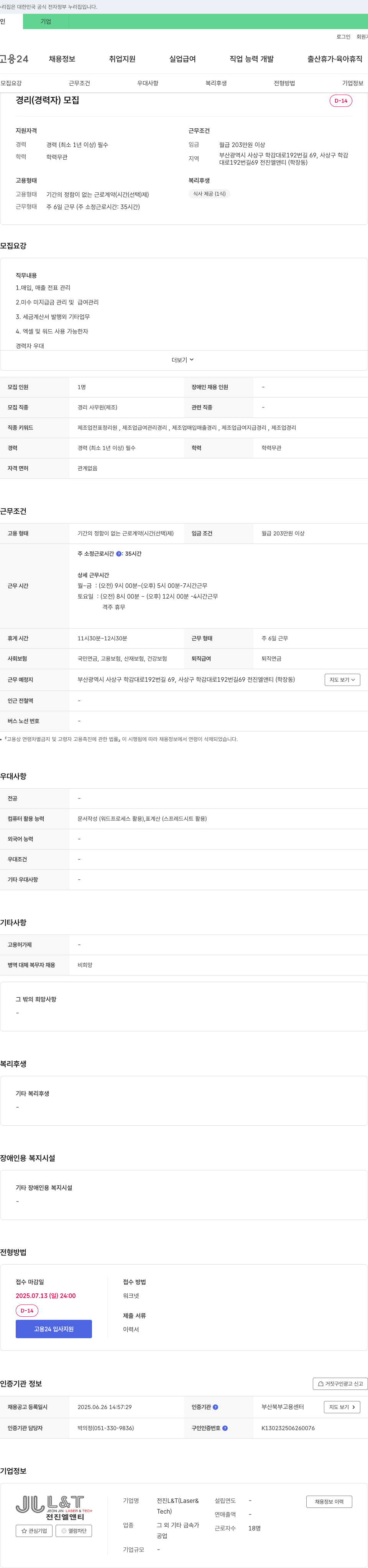Click company name 전진L&T(Laser& Tech)
Viewport: 368px width, 1568px height.
click(x=179, y=1506)
